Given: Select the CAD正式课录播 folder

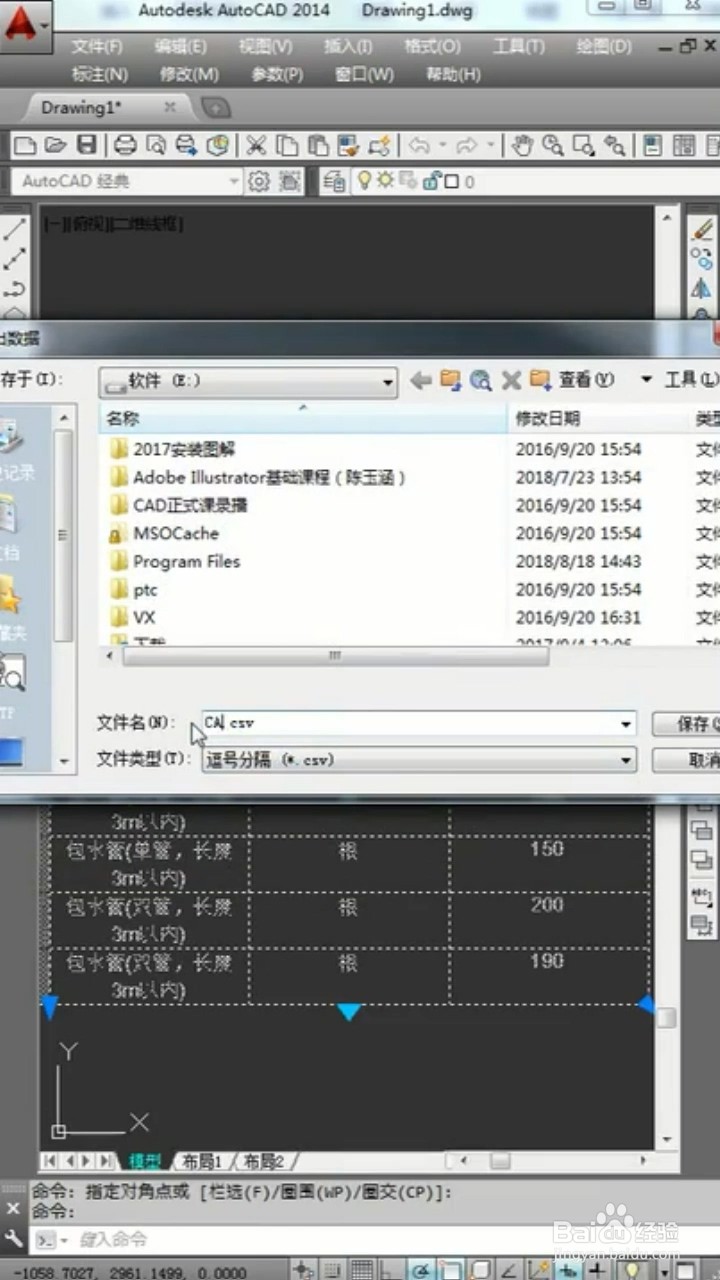Looking at the screenshot, I should [x=190, y=505].
